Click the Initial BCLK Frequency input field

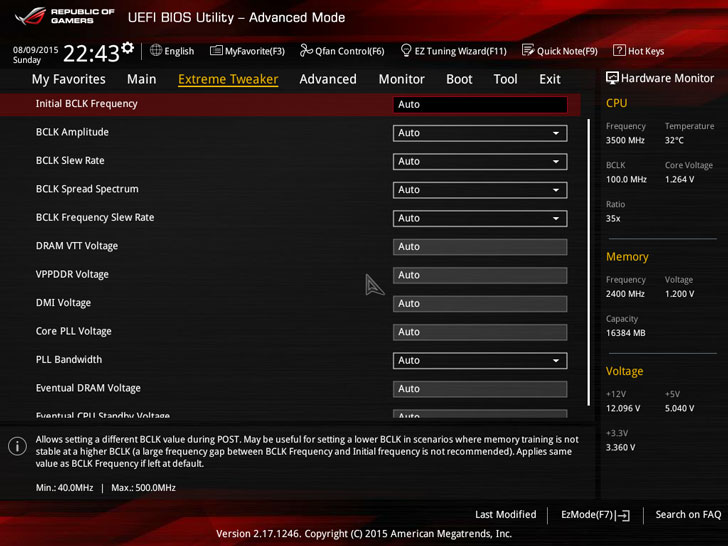pos(480,104)
